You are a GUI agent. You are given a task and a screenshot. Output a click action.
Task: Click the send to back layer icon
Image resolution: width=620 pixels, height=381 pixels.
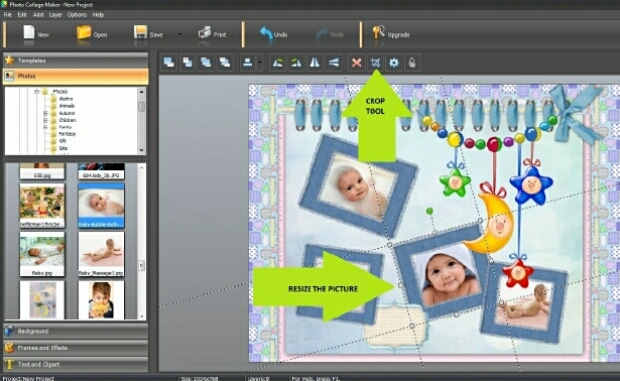(x=225, y=62)
